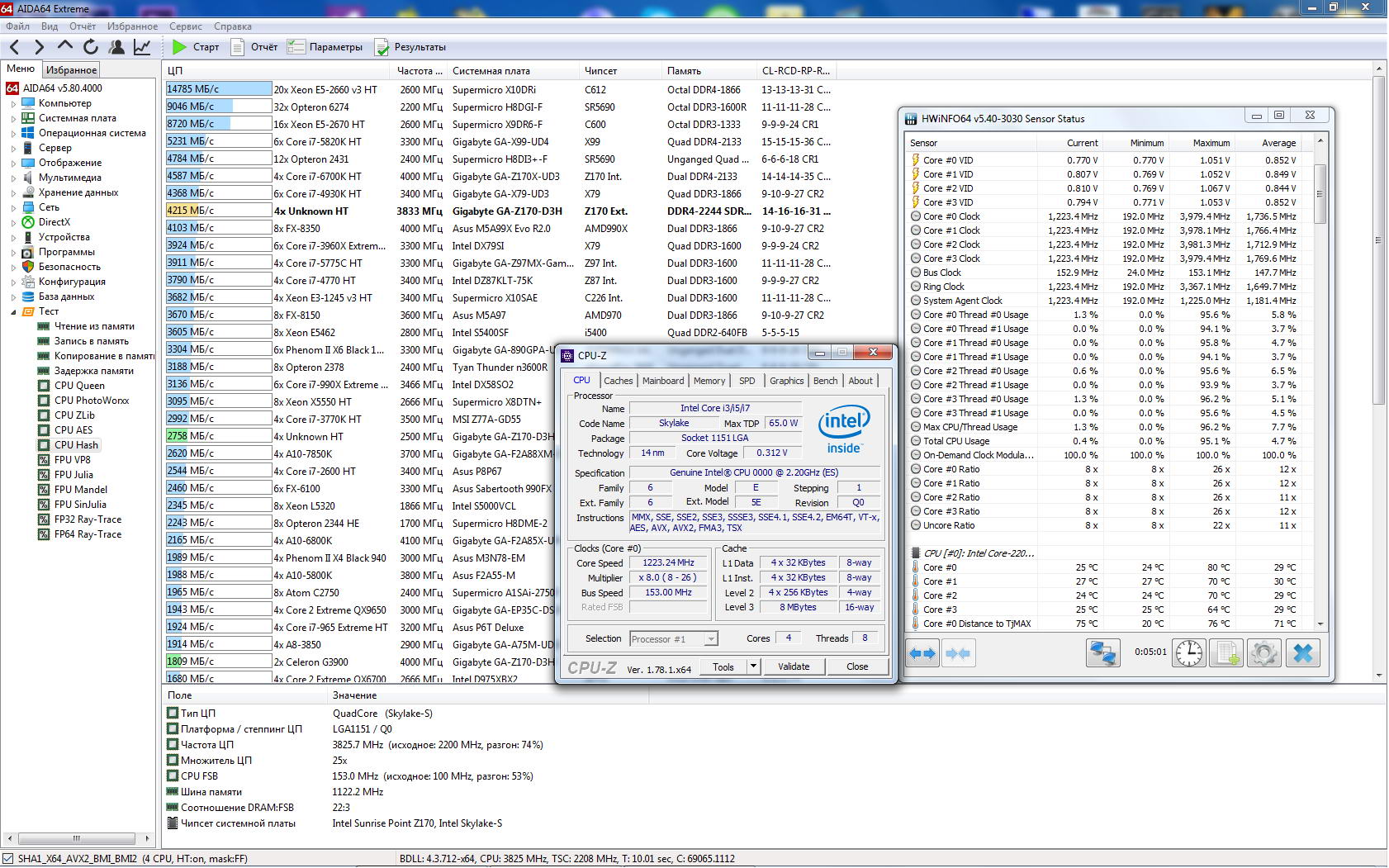Select Total CPU Usage row in HWiNFO
1389x868 pixels.
[x=1108, y=441]
